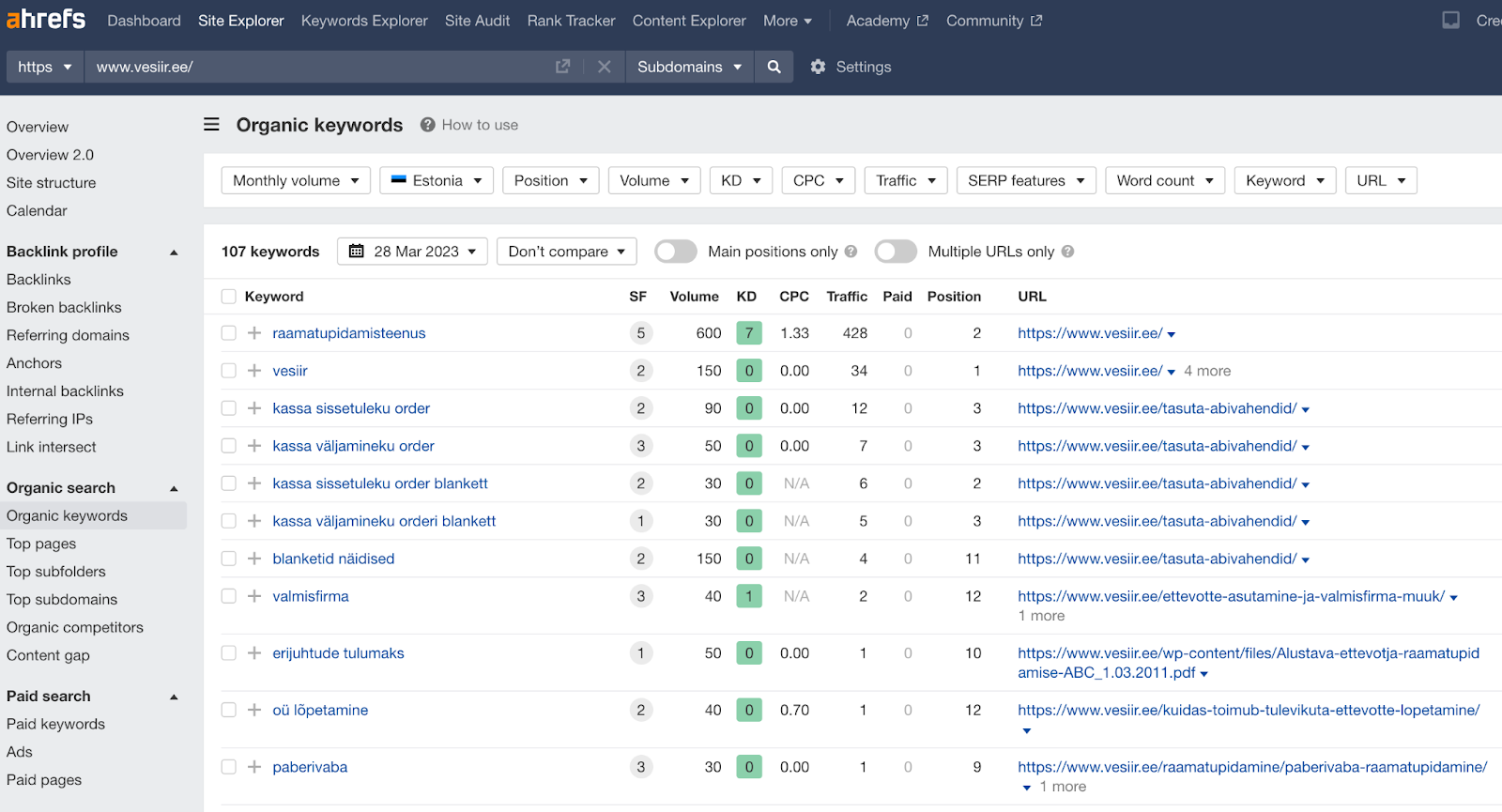The image size is (1502, 812).
Task: Click KD badge 7 for raamatupidamisteenus
Action: tap(749, 333)
